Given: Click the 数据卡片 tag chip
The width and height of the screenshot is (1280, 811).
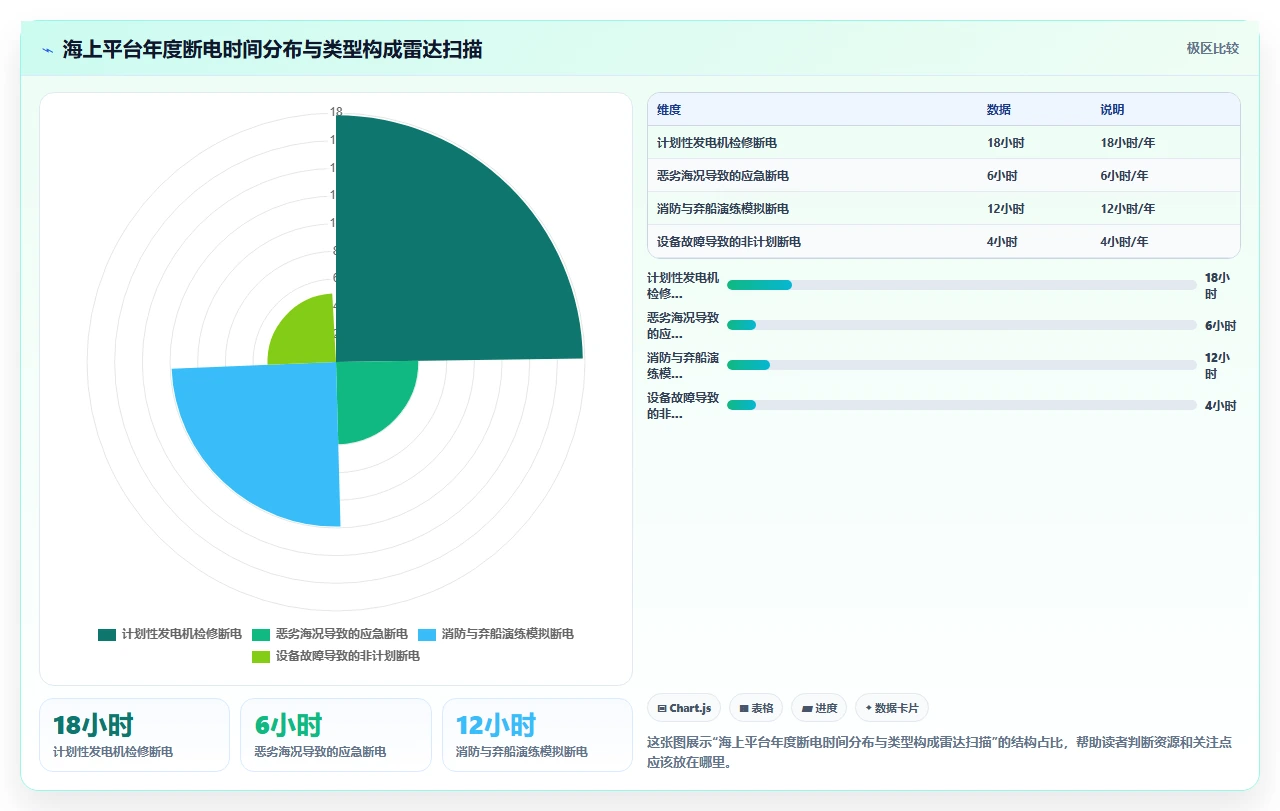Looking at the screenshot, I should 891,708.
